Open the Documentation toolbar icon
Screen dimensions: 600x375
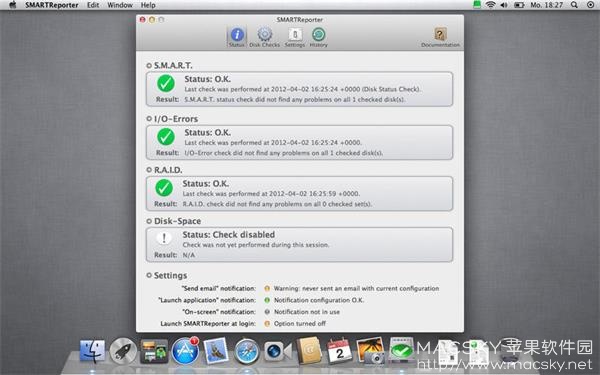tap(440, 37)
